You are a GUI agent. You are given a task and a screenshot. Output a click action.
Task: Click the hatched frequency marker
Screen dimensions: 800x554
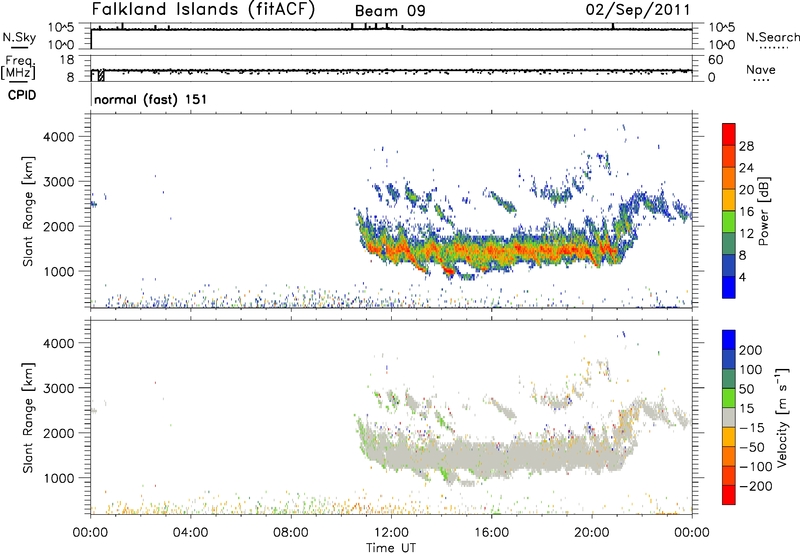tap(101, 75)
